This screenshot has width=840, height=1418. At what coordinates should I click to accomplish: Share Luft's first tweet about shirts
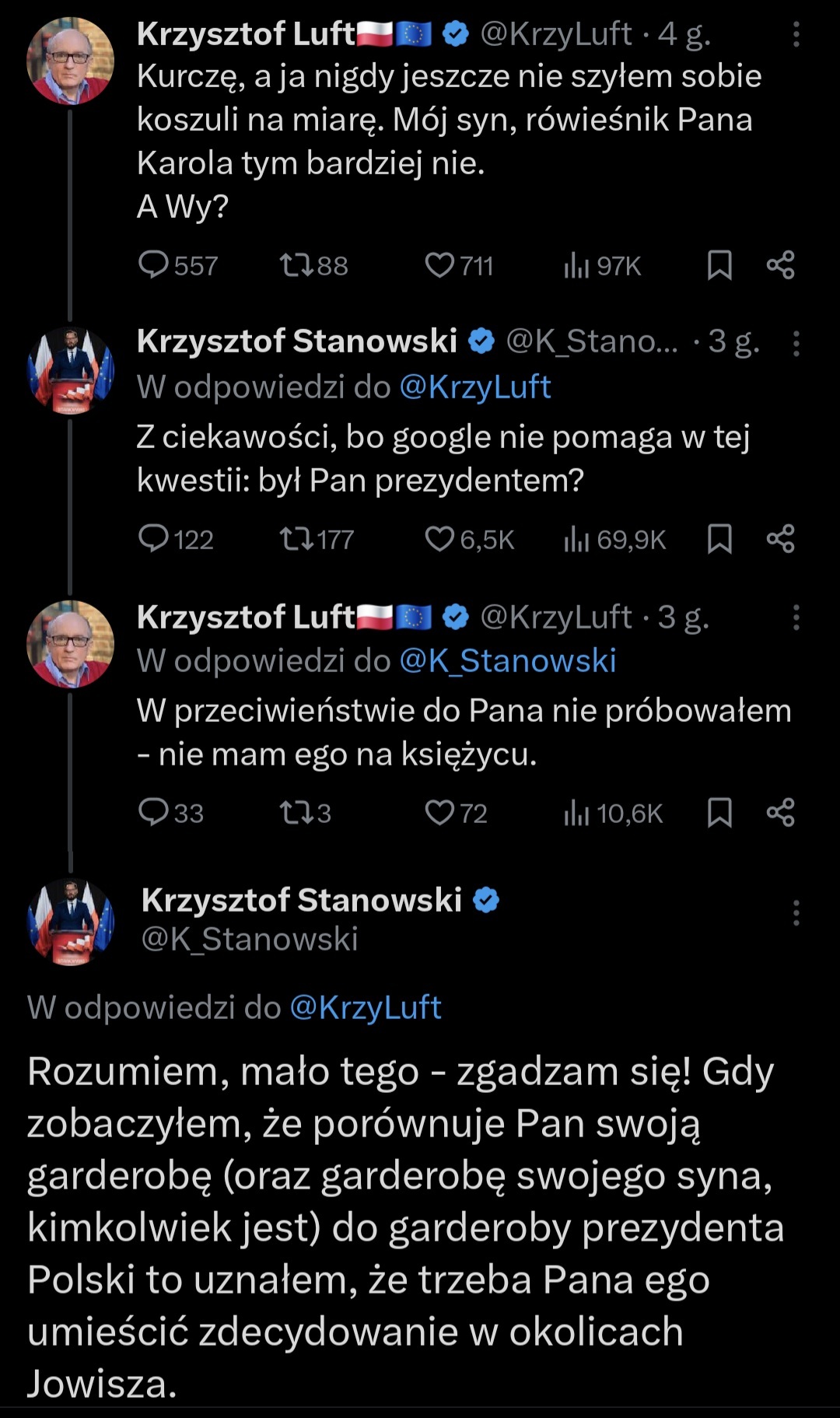[x=780, y=265]
